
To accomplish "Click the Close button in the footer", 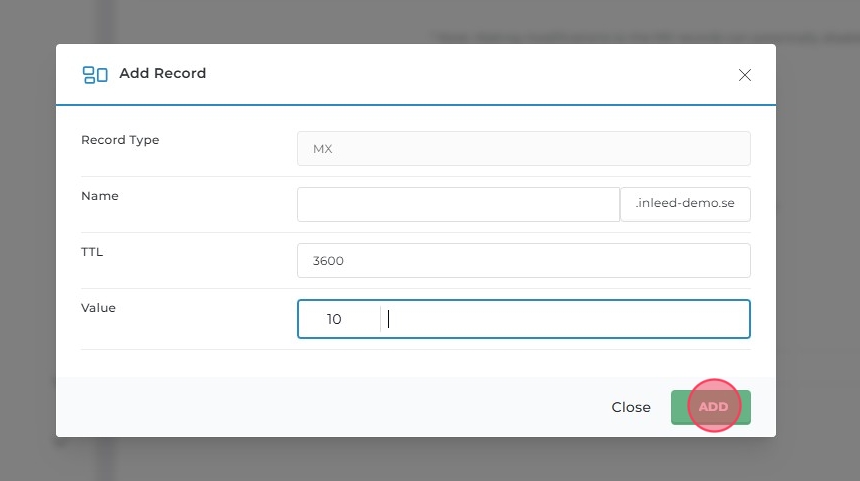I will (x=631, y=407).
